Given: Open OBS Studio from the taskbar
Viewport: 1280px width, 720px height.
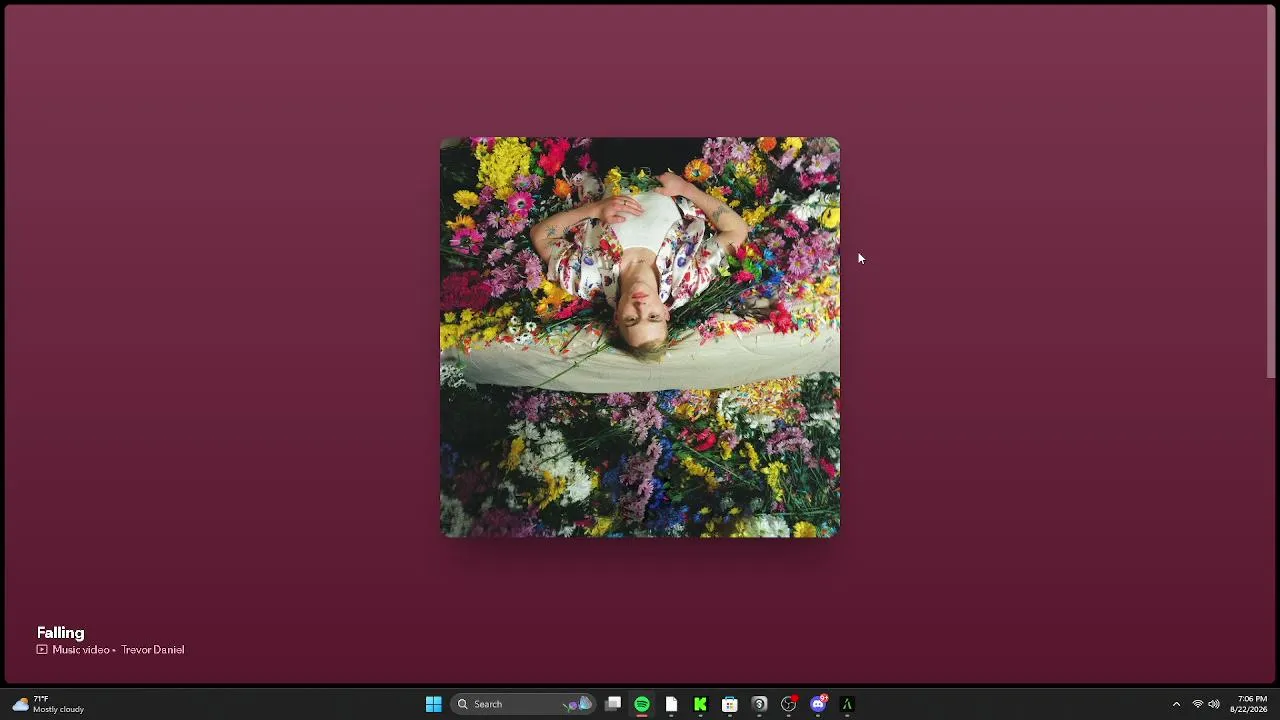Looking at the screenshot, I should pos(789,704).
